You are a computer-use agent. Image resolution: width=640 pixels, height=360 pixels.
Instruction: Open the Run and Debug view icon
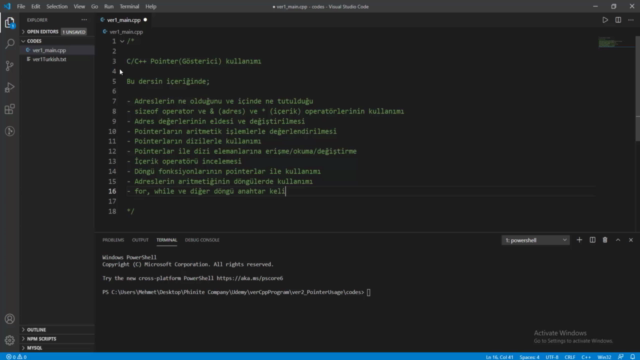(9, 87)
